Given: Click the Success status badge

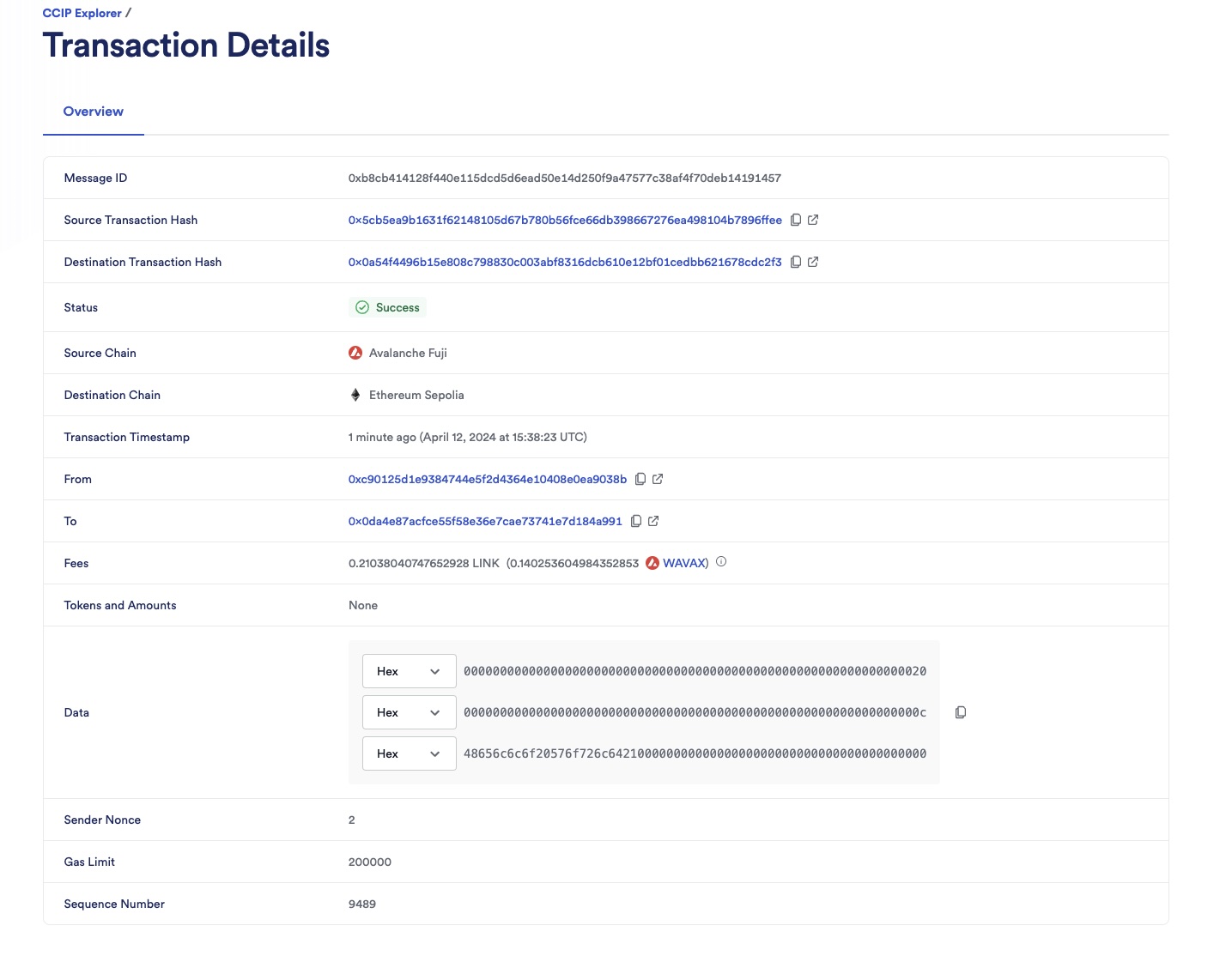Looking at the screenshot, I should click(x=387, y=306).
